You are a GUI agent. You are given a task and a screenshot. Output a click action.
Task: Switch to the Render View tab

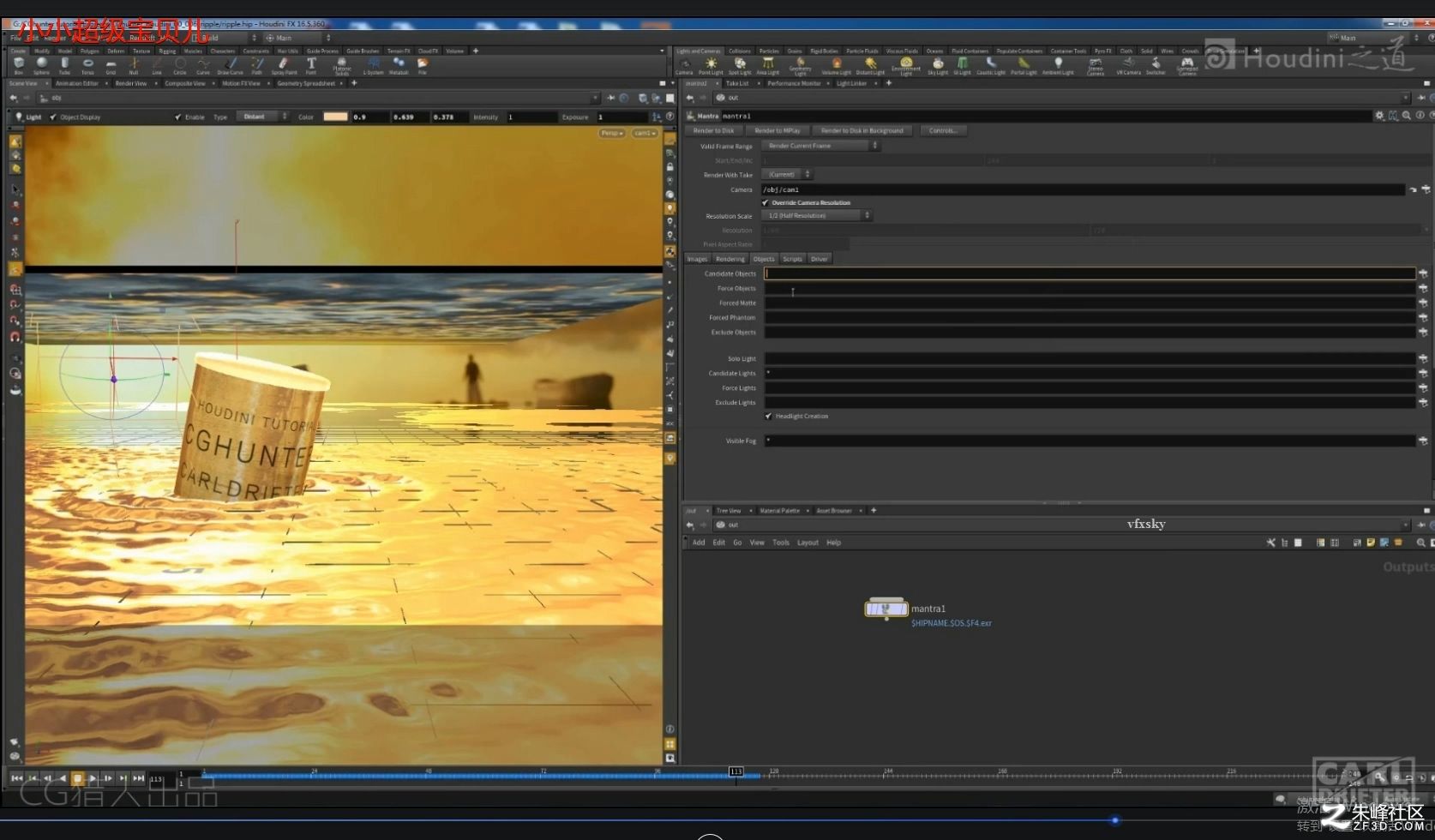(x=131, y=83)
